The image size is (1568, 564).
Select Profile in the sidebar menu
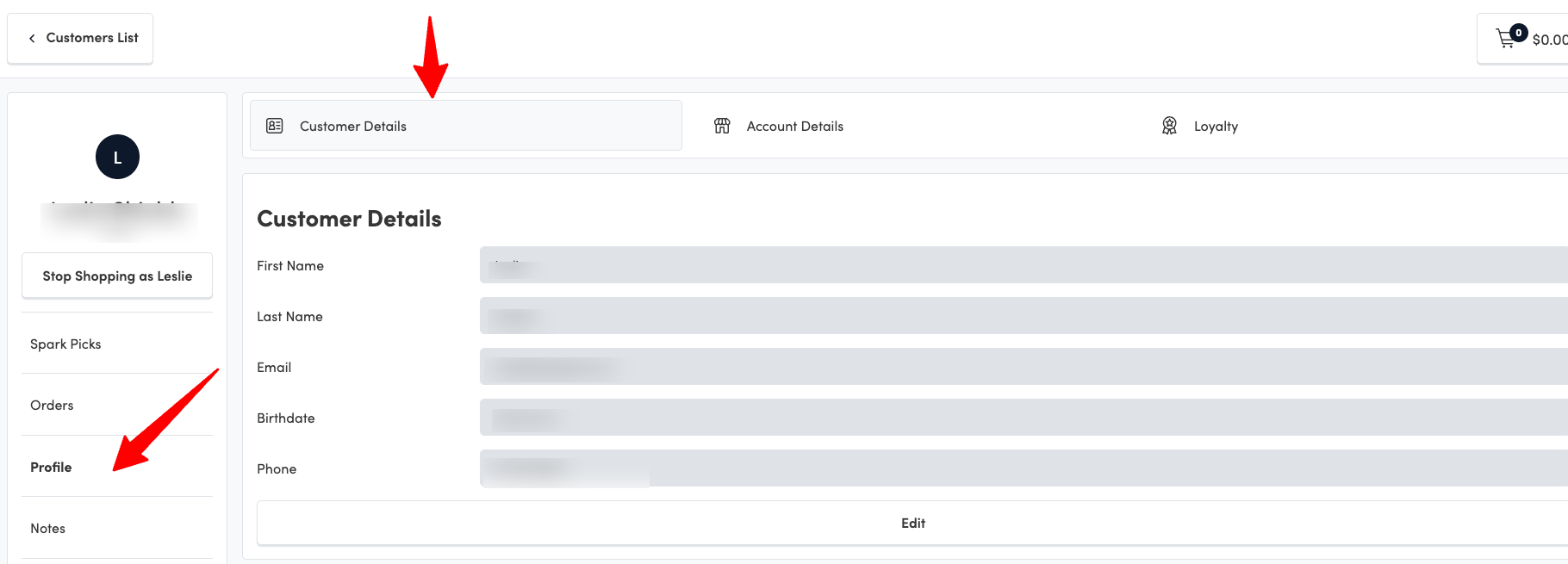pos(51,467)
